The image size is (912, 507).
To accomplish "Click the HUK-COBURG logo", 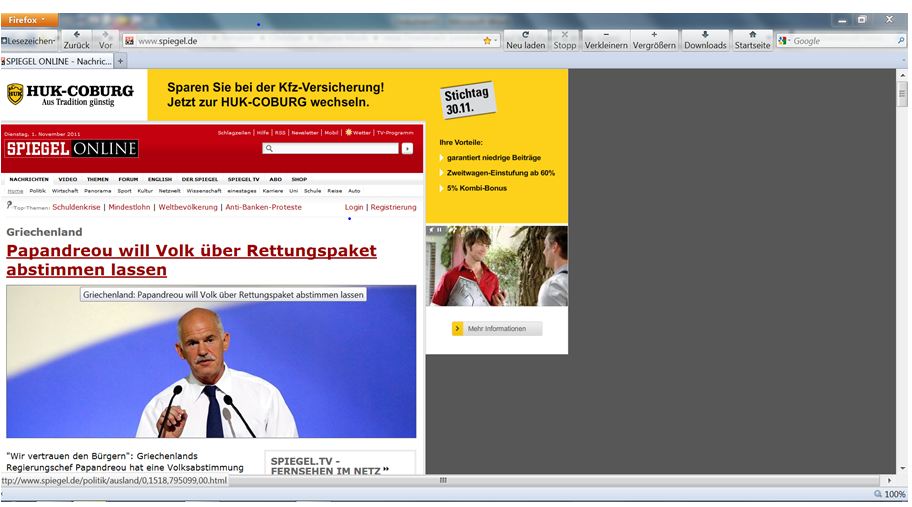I will [70, 94].
